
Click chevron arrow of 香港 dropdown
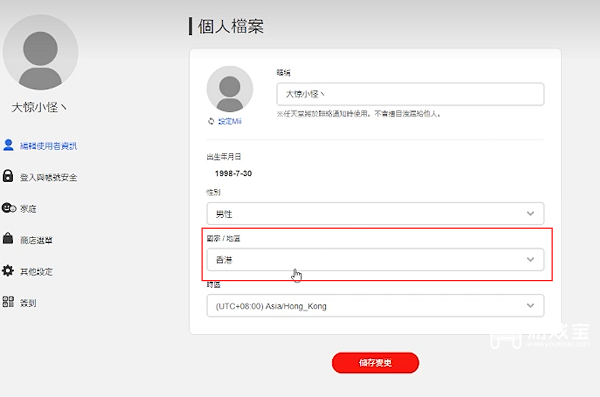point(530,260)
